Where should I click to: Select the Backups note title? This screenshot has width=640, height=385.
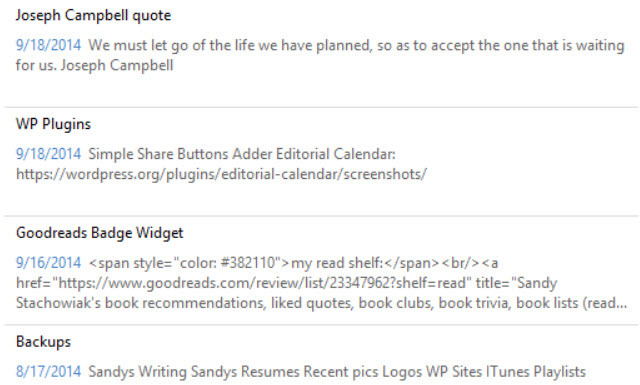[43, 342]
